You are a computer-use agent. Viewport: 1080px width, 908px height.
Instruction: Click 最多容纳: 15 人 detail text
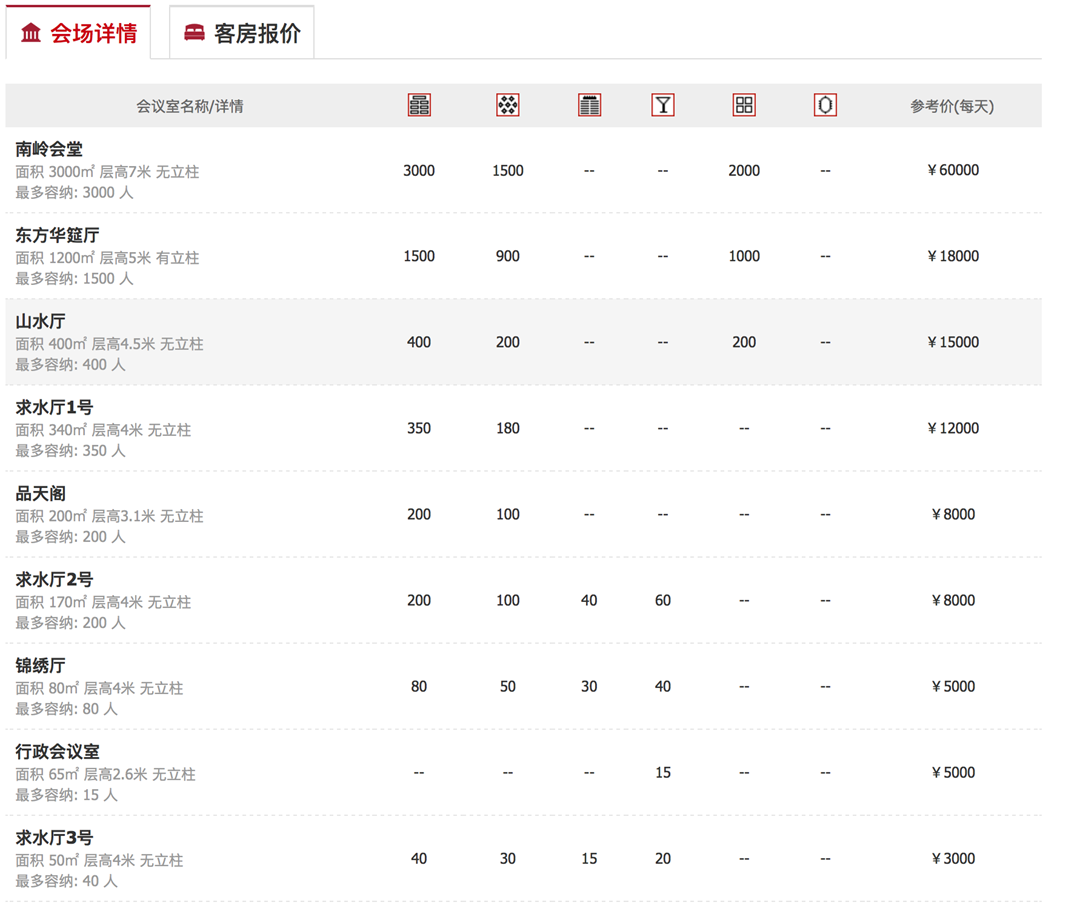[x=66, y=795]
